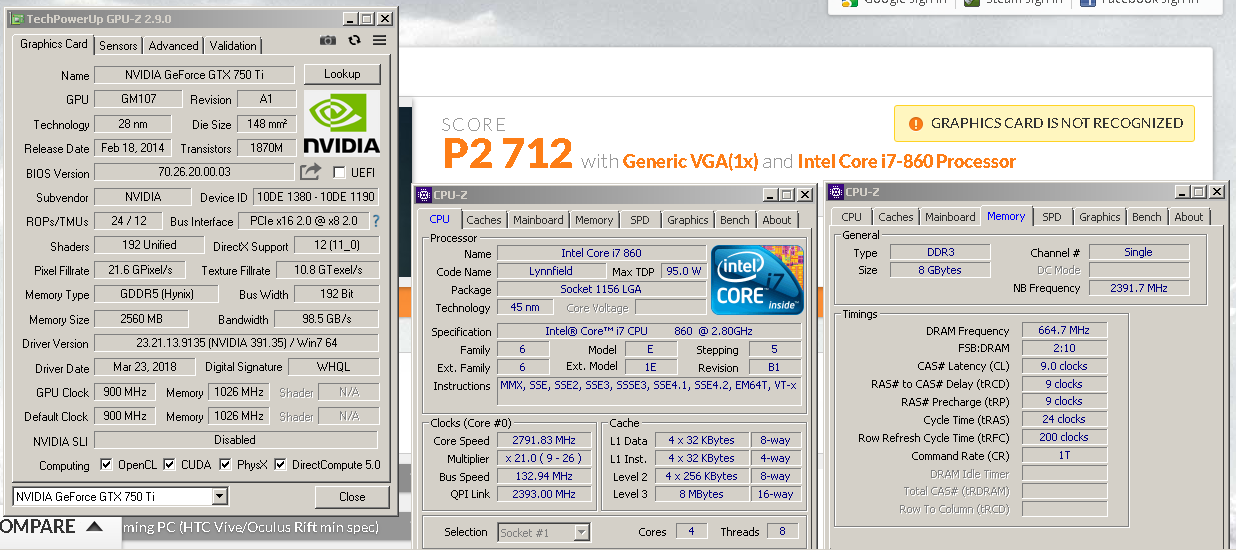This screenshot has width=1236, height=550.
Task: Open Caches tab in first CPU-Z
Action: pos(484,220)
